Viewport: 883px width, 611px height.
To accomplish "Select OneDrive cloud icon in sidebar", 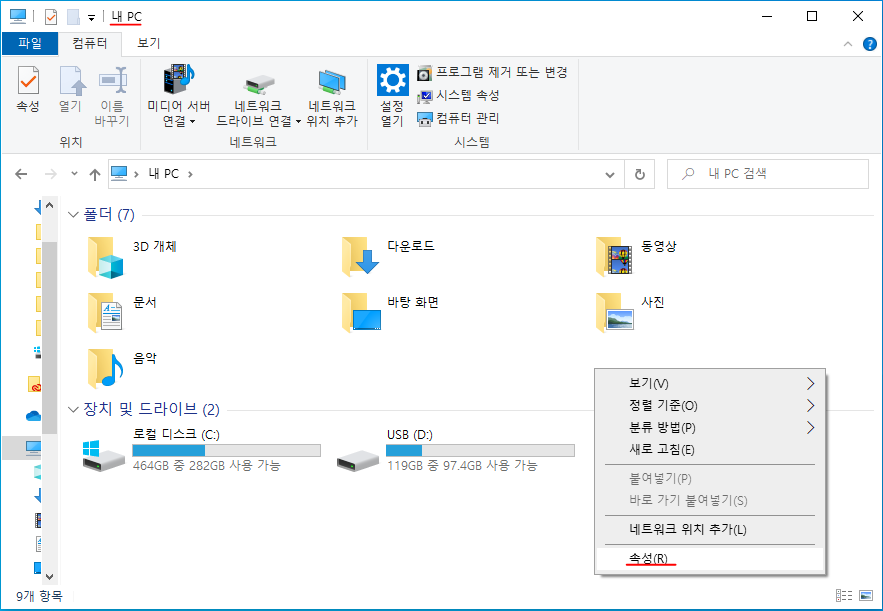I will coord(34,416).
